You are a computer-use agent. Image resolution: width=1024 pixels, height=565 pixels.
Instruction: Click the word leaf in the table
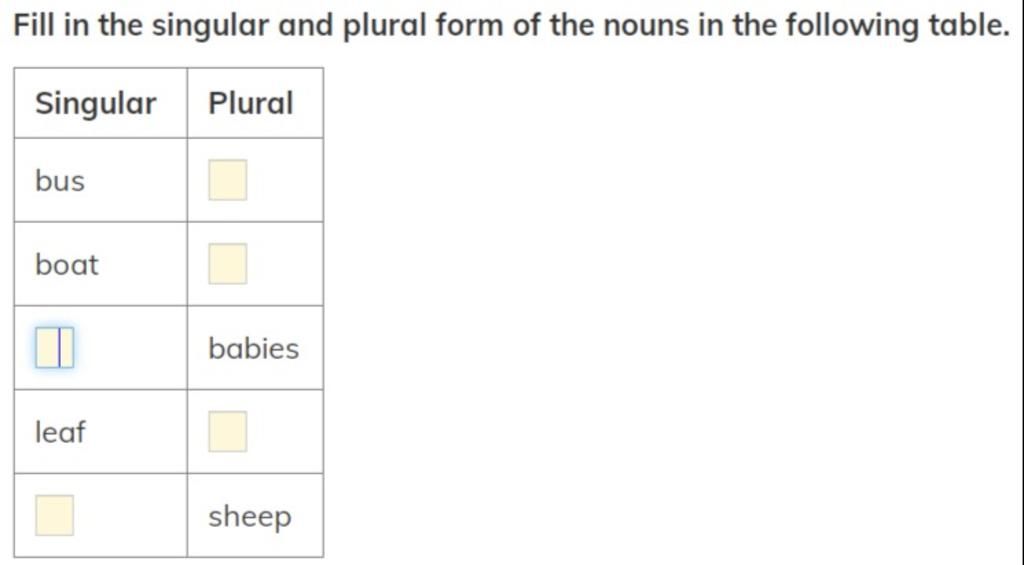[60, 432]
